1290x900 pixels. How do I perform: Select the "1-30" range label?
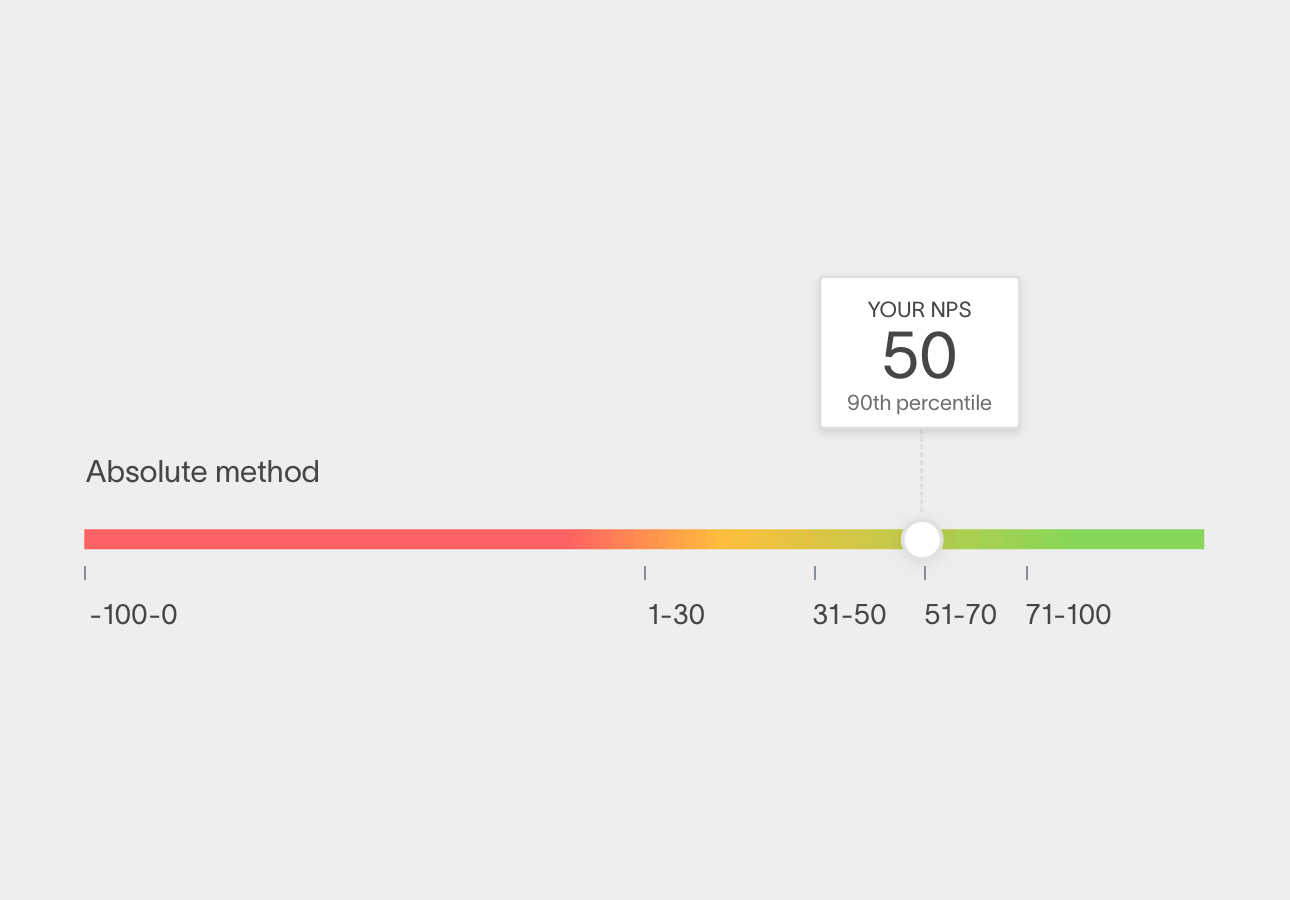(x=677, y=615)
